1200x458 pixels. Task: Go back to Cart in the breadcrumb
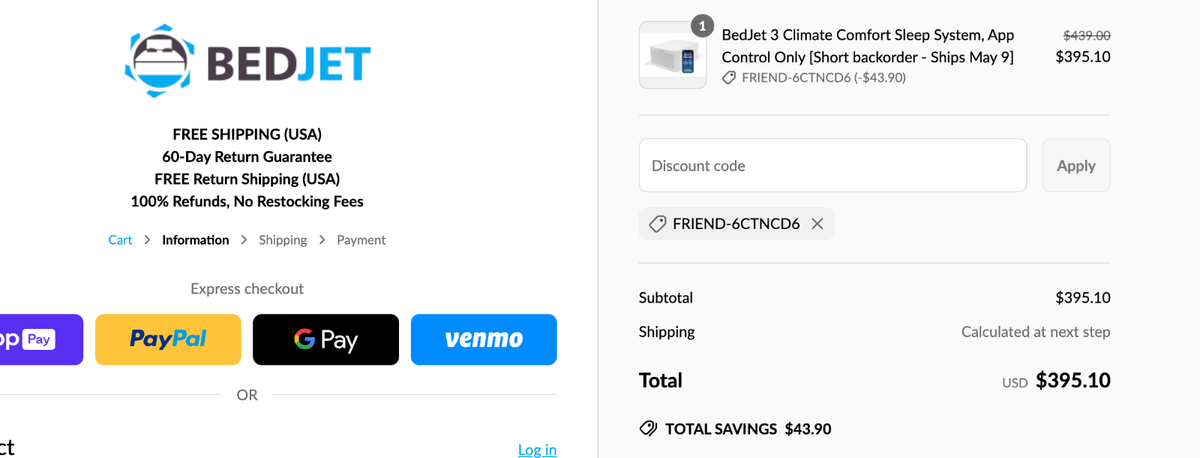(120, 240)
